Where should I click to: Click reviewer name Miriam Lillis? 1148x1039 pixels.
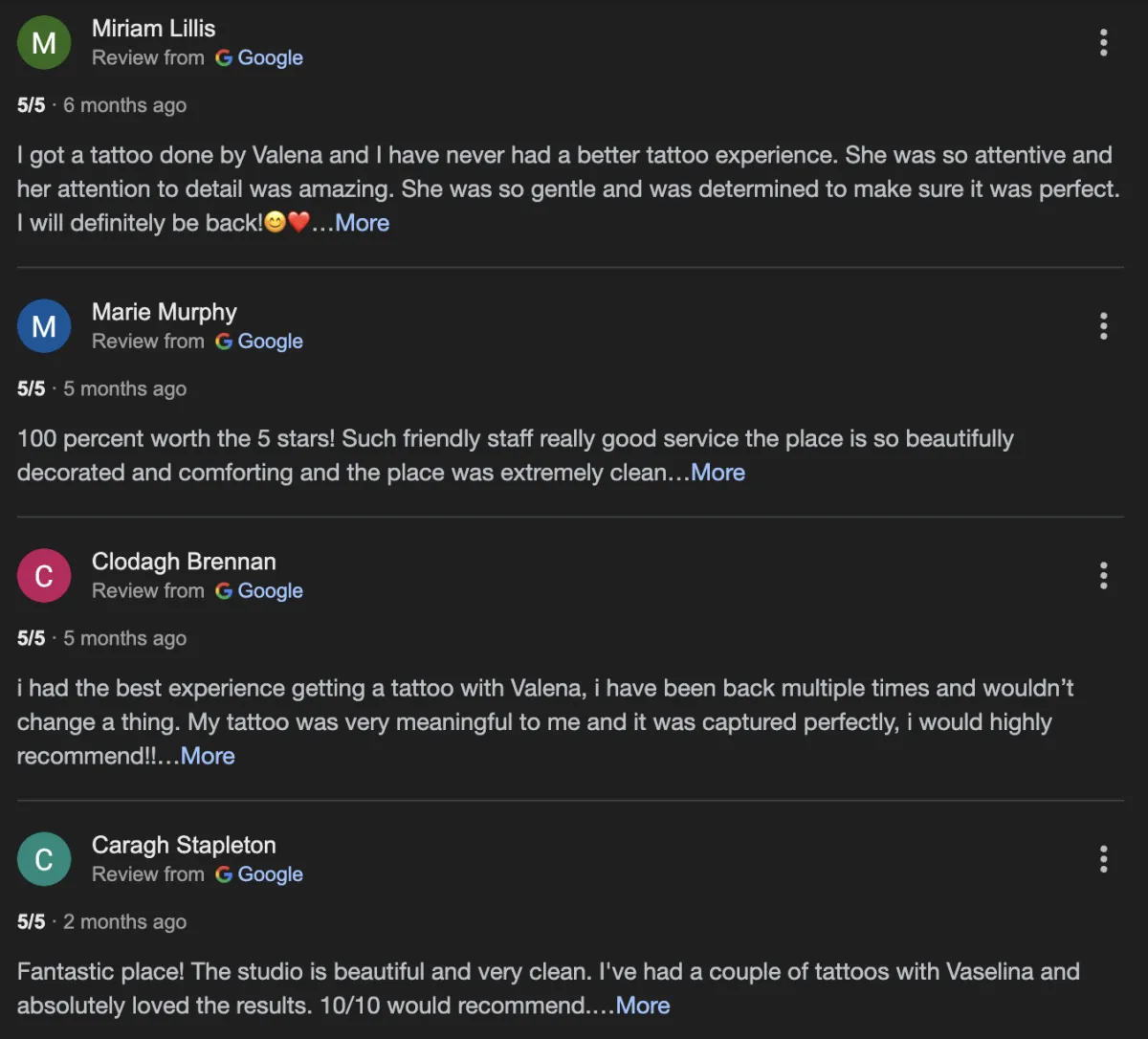(x=153, y=29)
